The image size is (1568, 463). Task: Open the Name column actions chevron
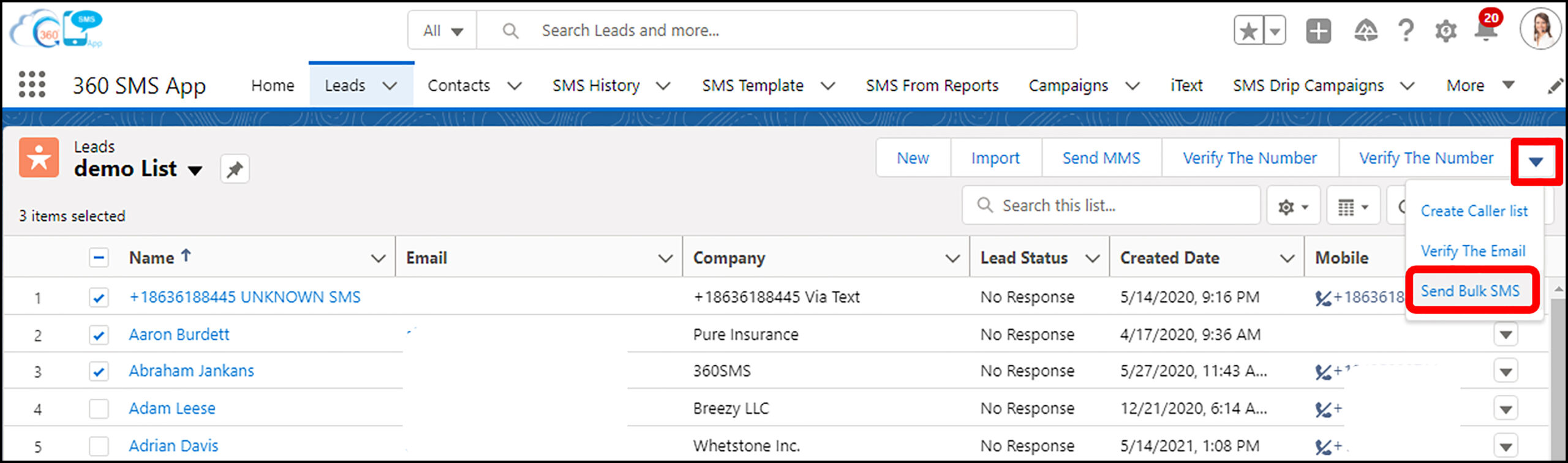coord(379,258)
